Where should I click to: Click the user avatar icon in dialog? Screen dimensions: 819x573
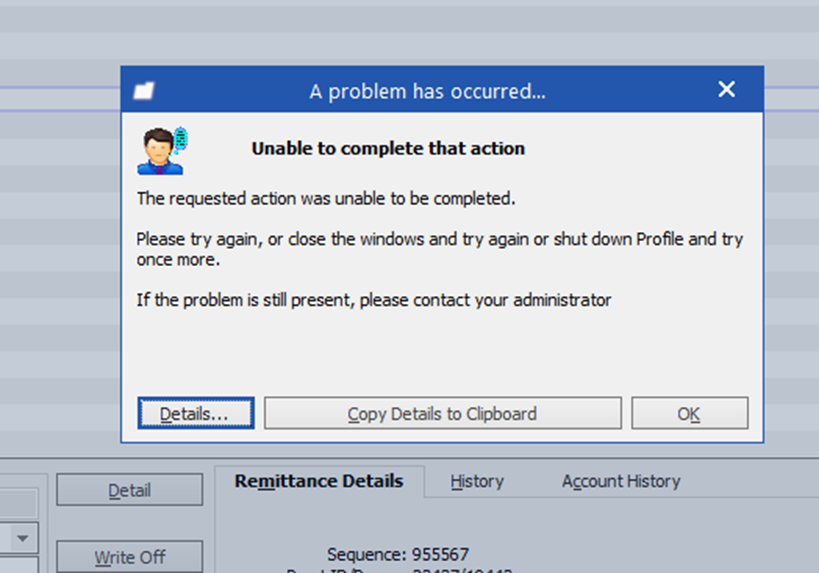(162, 150)
